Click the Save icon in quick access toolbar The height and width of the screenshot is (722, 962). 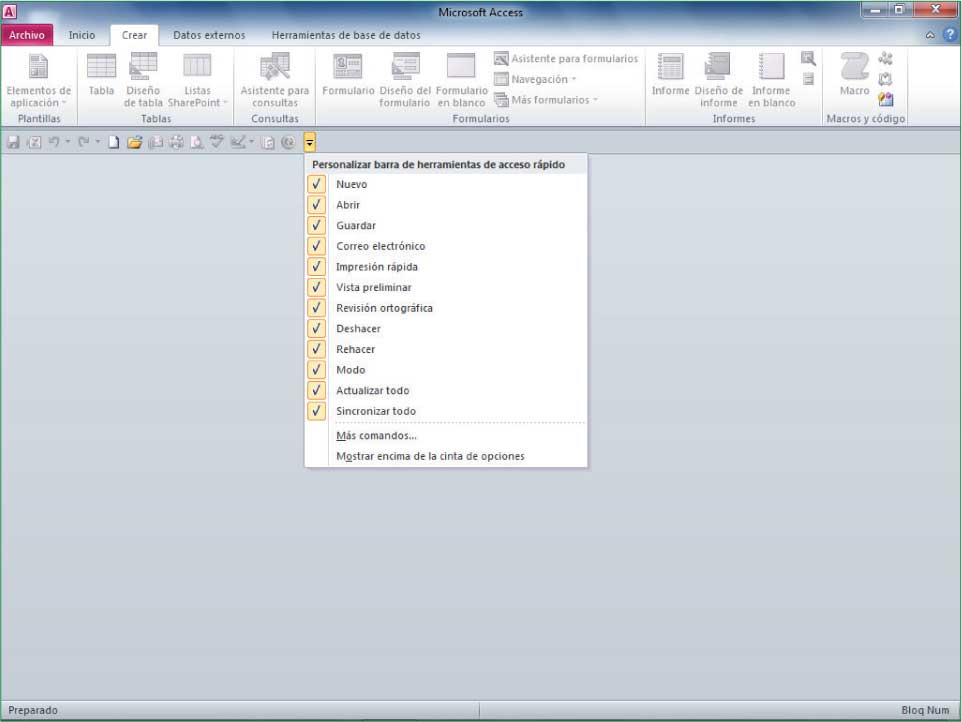(x=13, y=142)
